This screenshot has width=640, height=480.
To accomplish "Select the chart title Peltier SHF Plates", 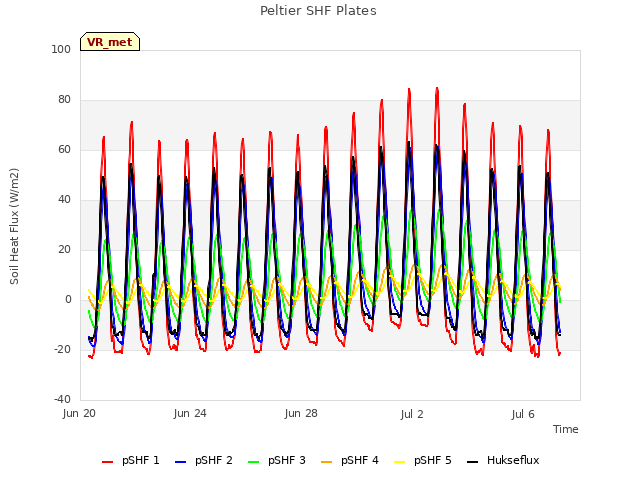I will [318, 11].
